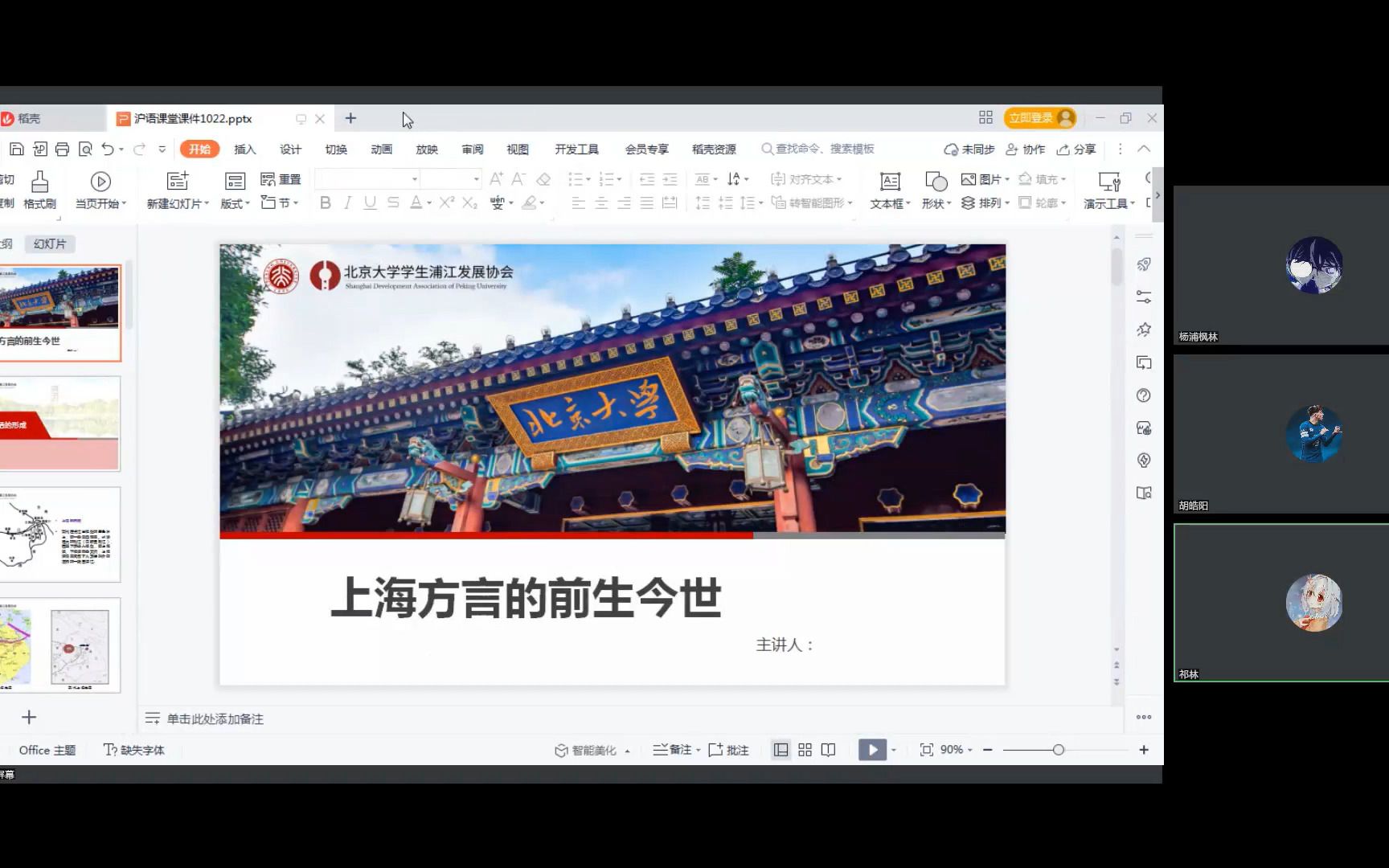Open the Transitions (切换) tab
The width and height of the screenshot is (1389, 868).
tap(336, 149)
